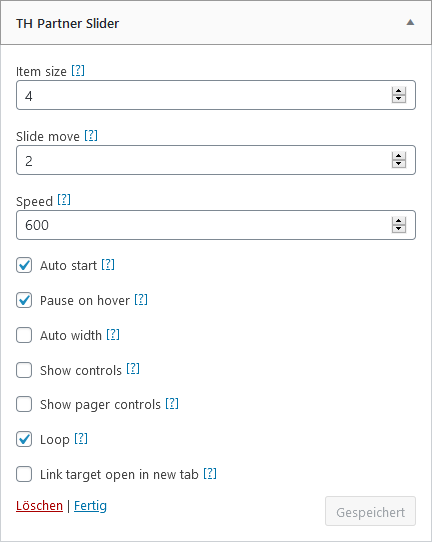This screenshot has height=542, width=432.
Task: Disable the Auto start checkbox
Action: (x=24, y=265)
